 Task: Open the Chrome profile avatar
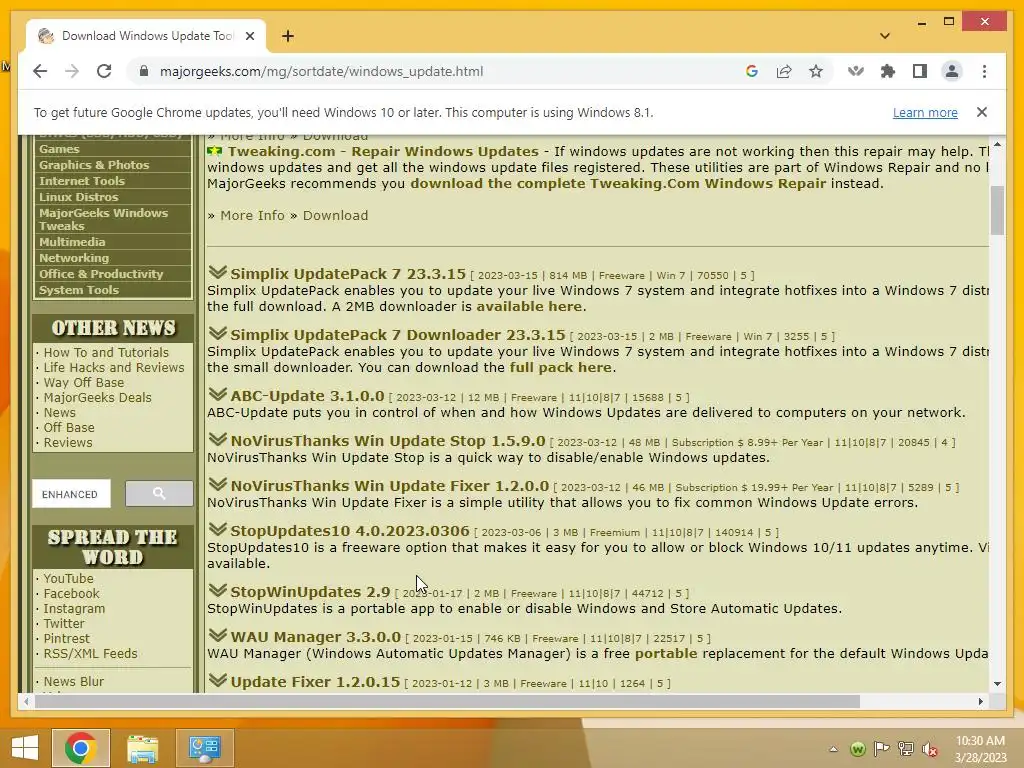(952, 71)
